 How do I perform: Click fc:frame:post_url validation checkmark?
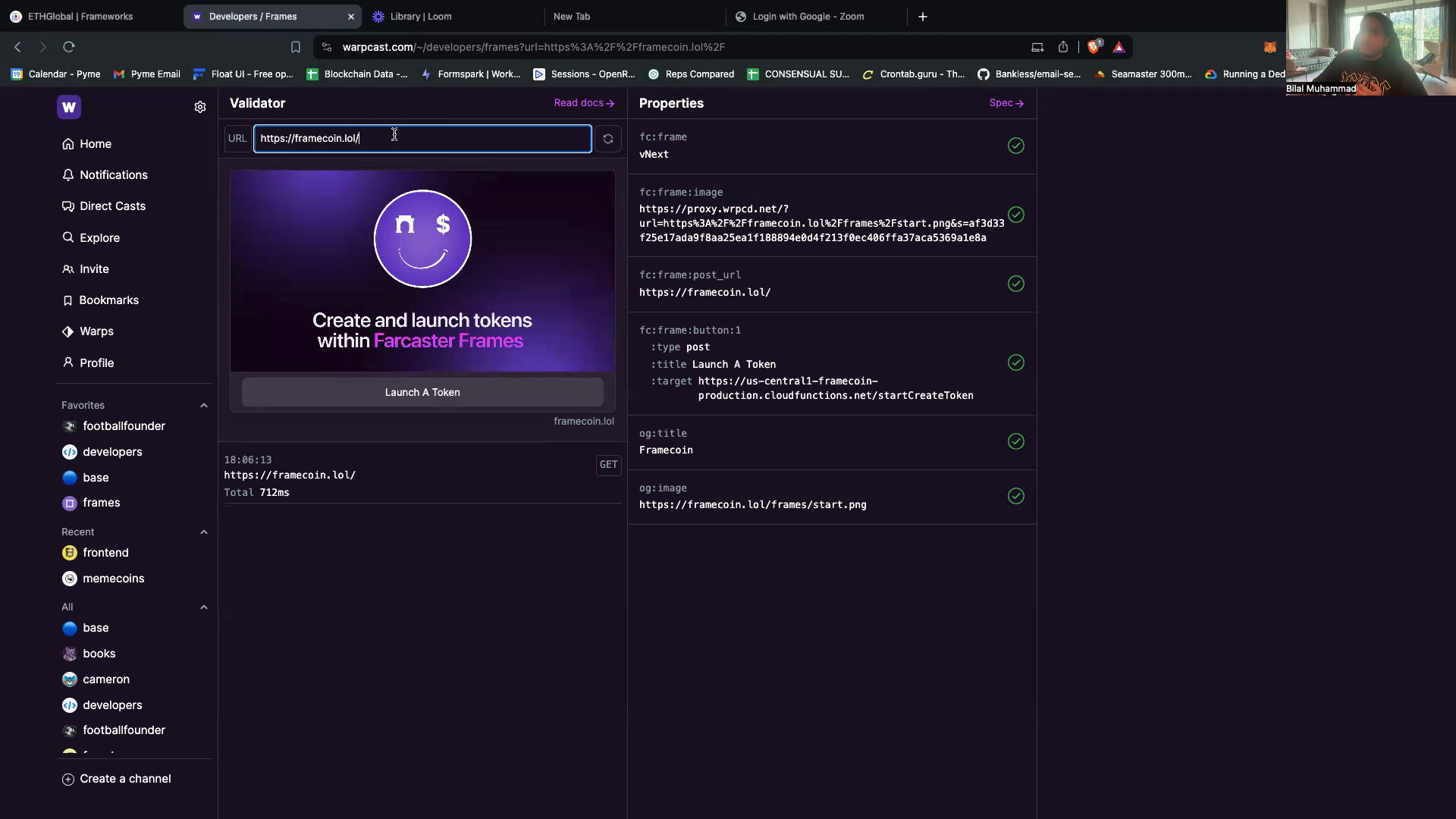1016,284
